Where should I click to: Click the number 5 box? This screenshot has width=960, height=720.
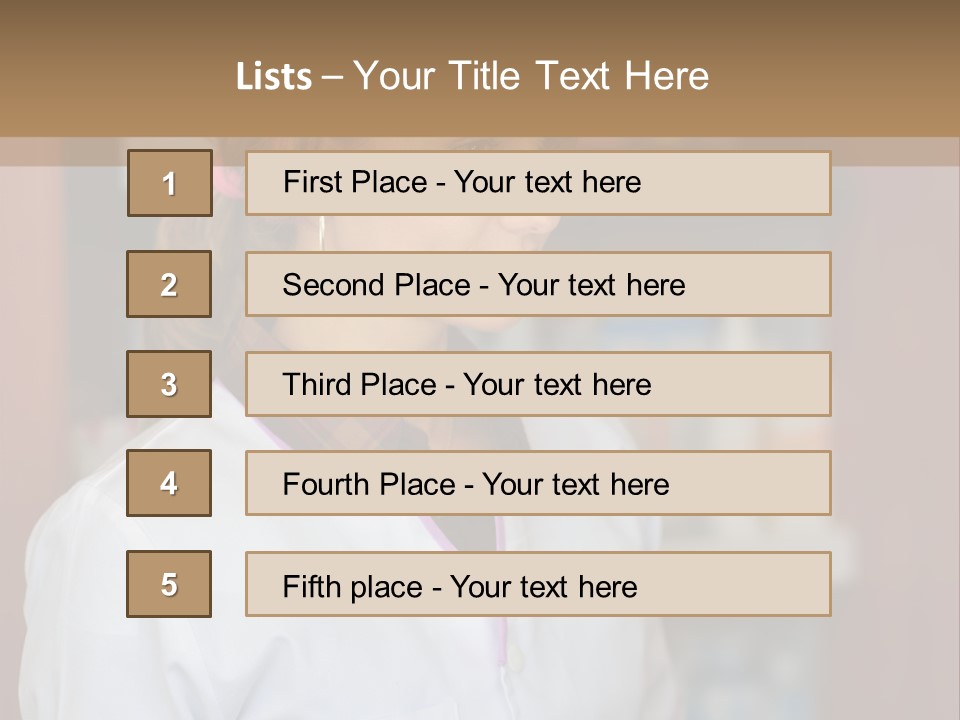tap(169, 584)
